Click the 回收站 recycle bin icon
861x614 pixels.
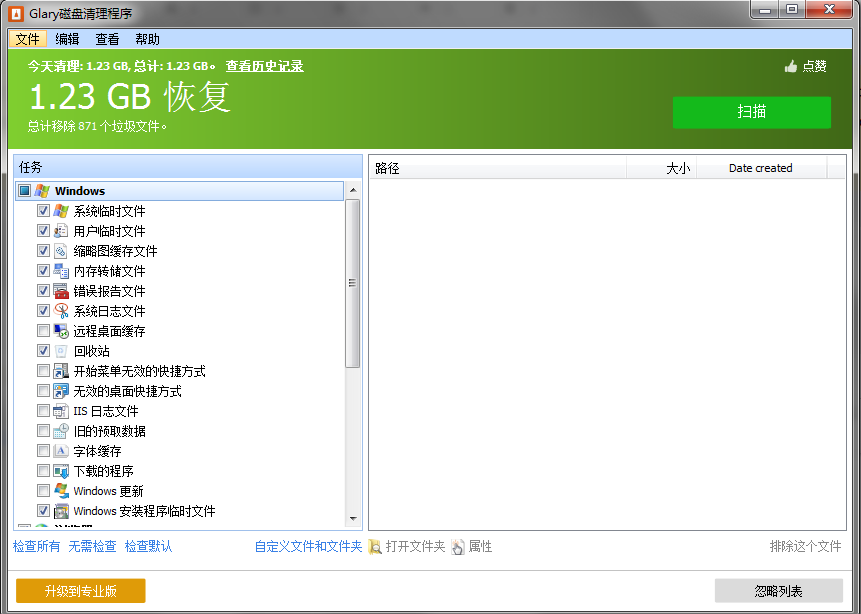click(61, 351)
